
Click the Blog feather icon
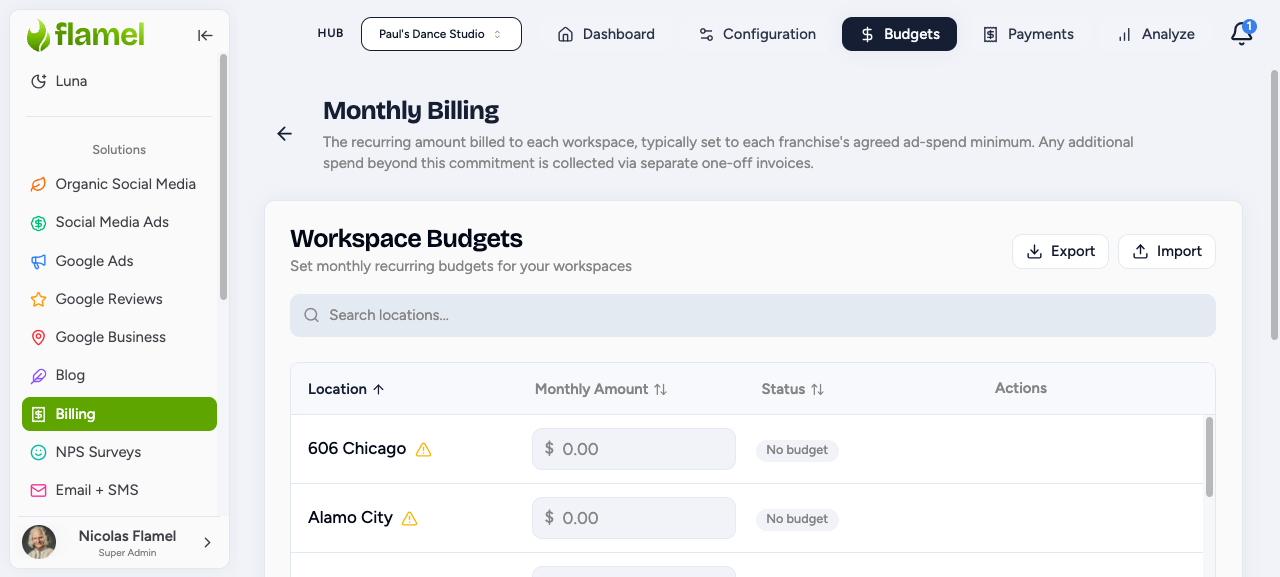[x=39, y=376]
